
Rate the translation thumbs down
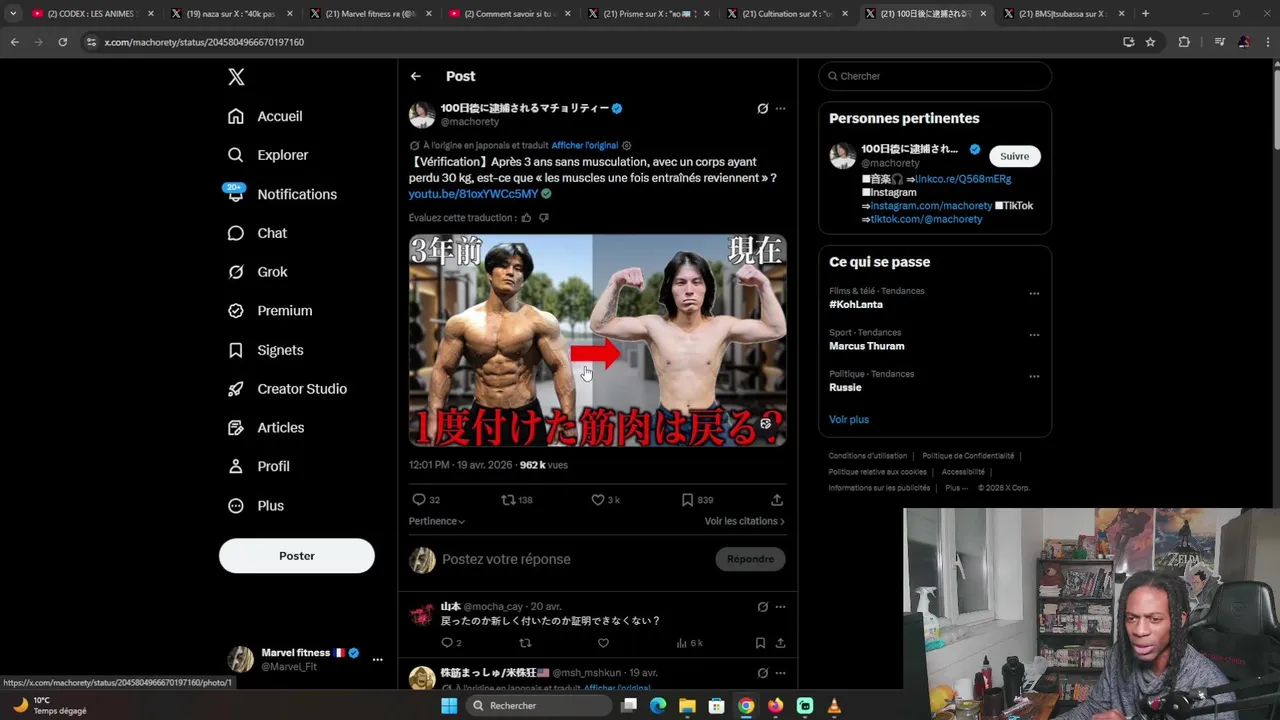point(544,217)
